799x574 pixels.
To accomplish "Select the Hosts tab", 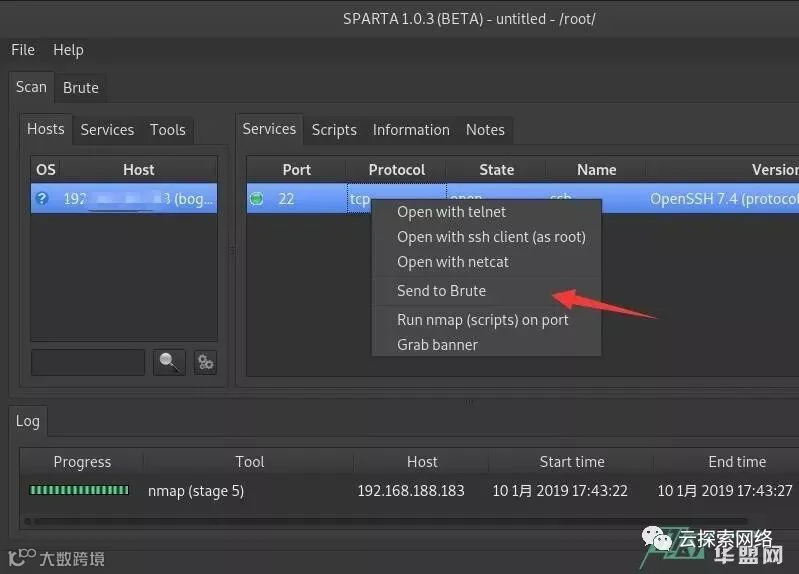I will pos(46,129).
